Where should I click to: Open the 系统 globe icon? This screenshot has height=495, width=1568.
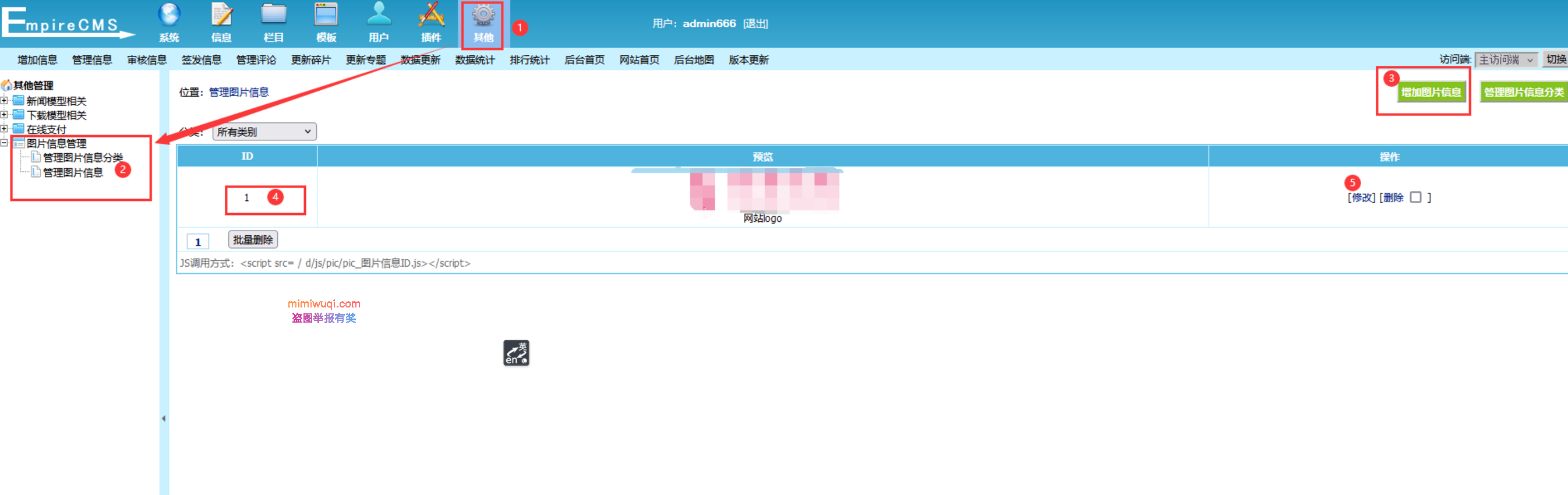click(x=169, y=15)
